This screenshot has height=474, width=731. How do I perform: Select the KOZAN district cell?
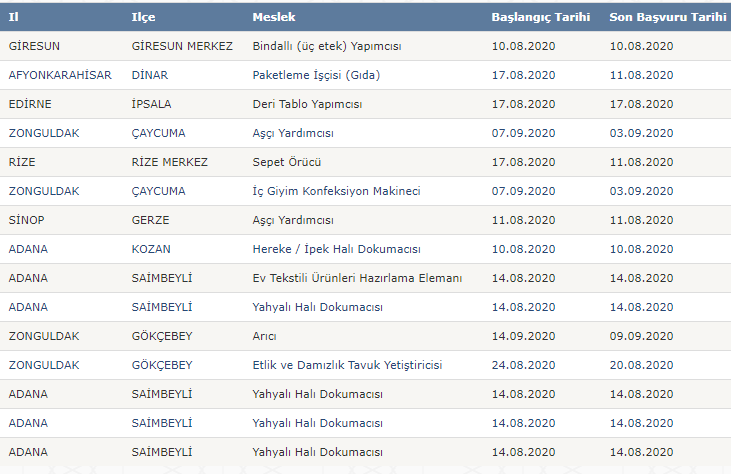(x=151, y=249)
